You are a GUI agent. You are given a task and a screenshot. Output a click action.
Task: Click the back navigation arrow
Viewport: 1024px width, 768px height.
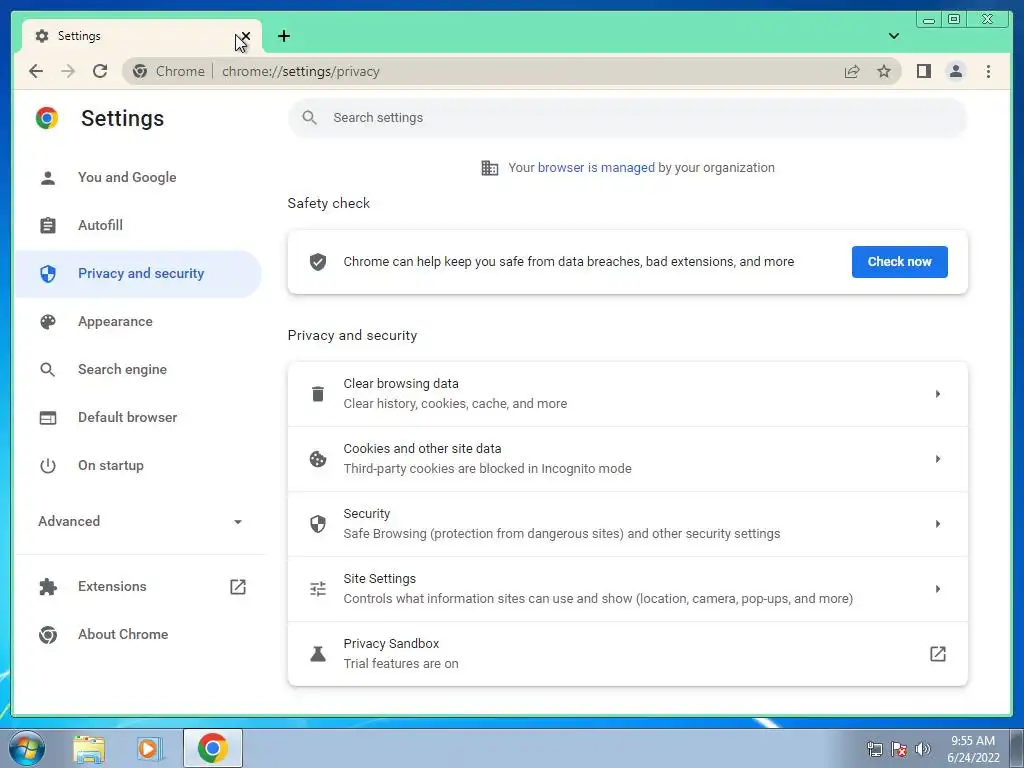click(36, 71)
